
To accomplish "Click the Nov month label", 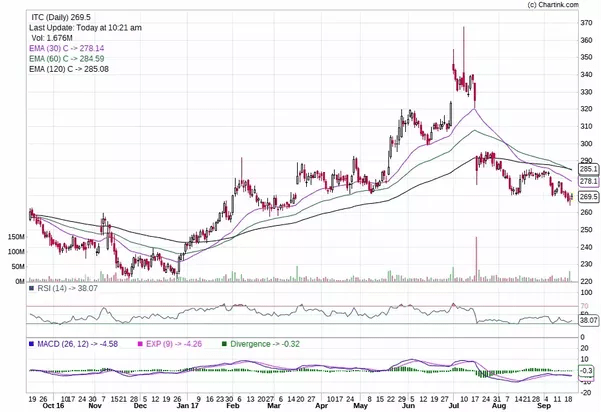I will tap(95, 406).
